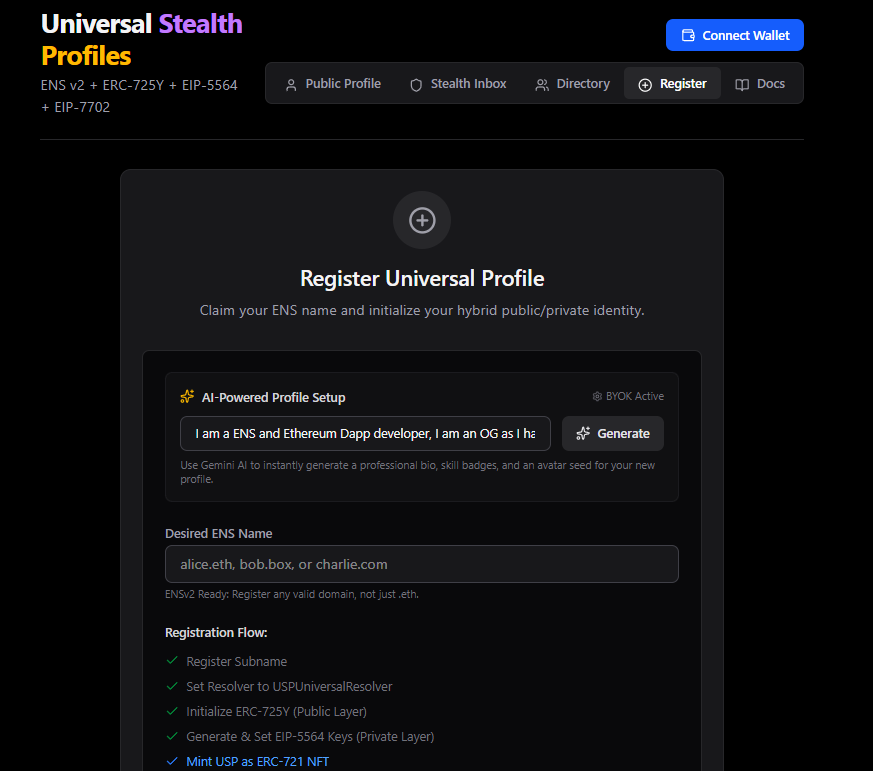Select the Register tab

672,84
